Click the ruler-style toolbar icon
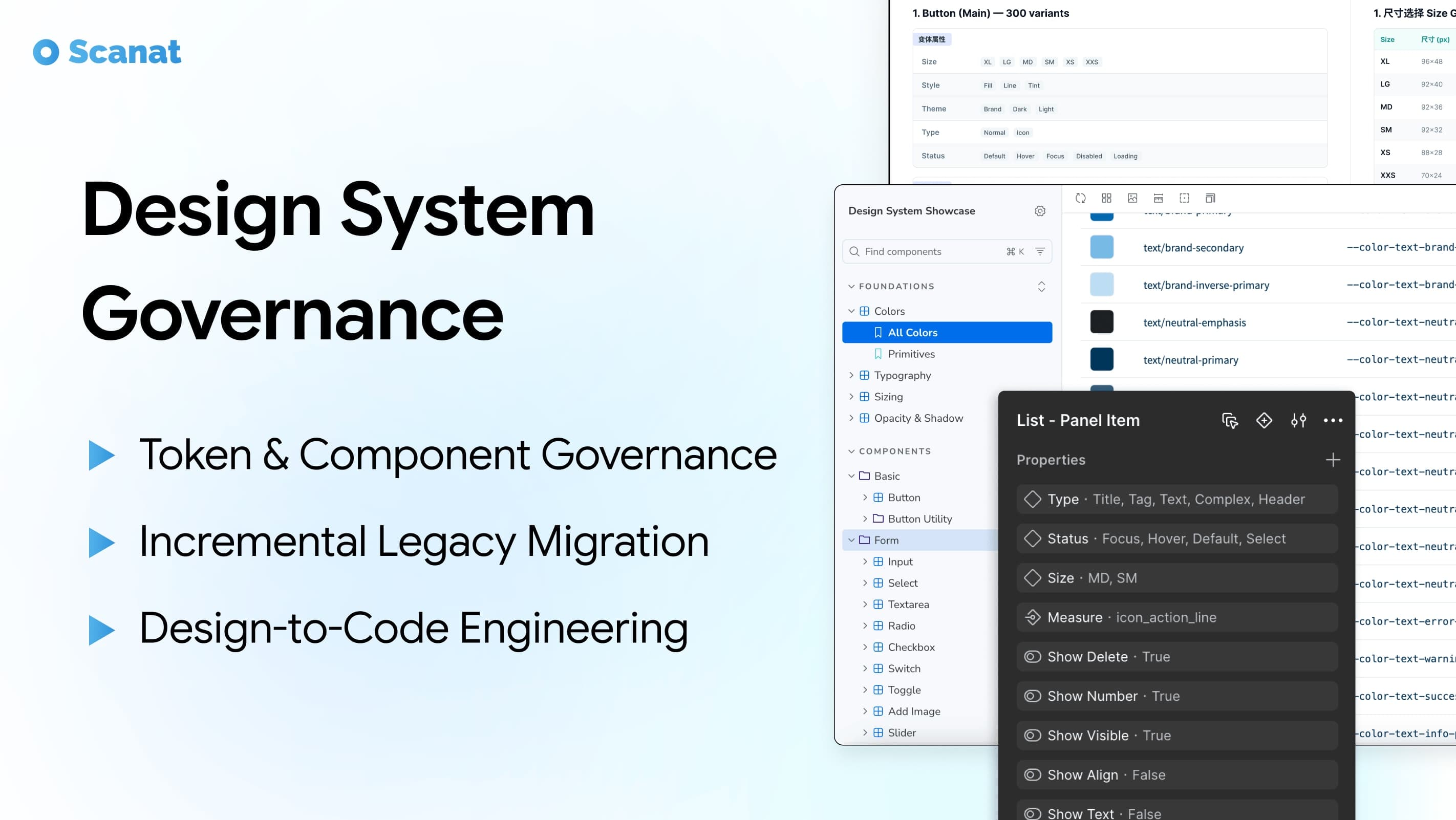The height and width of the screenshot is (820, 1456). click(1158, 198)
